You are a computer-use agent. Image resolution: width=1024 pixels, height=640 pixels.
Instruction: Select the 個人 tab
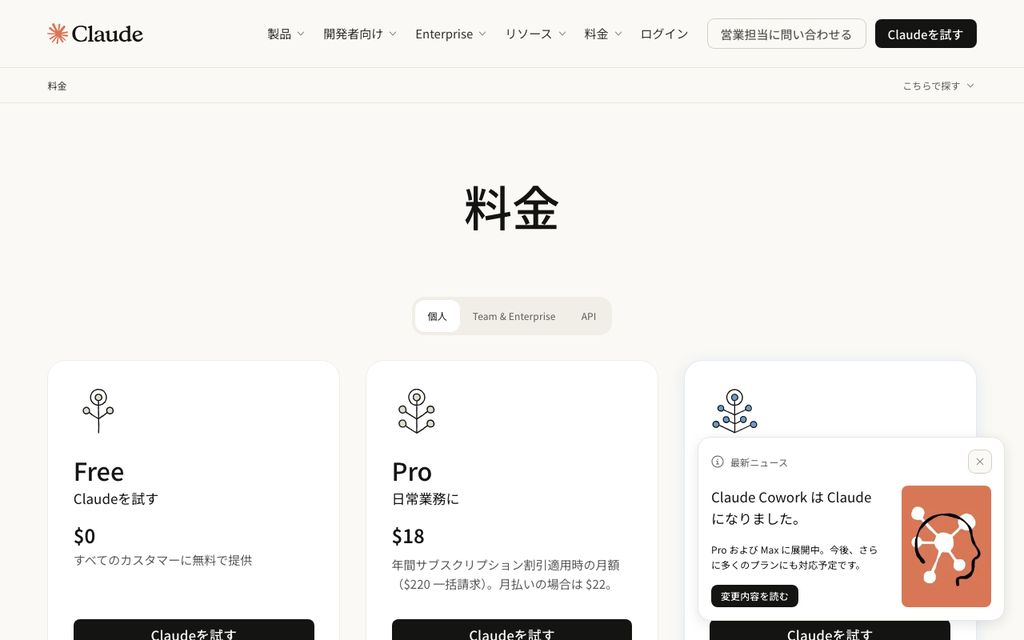coord(437,316)
